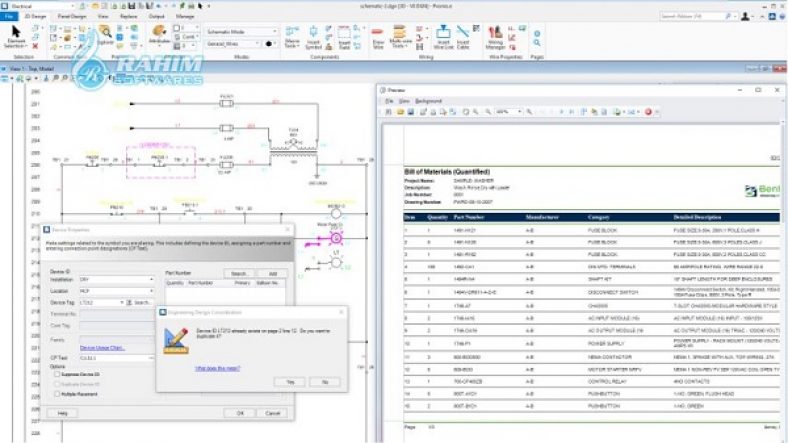Open the Device Usage Chart link
This screenshot has width=788, height=443.
102,347
